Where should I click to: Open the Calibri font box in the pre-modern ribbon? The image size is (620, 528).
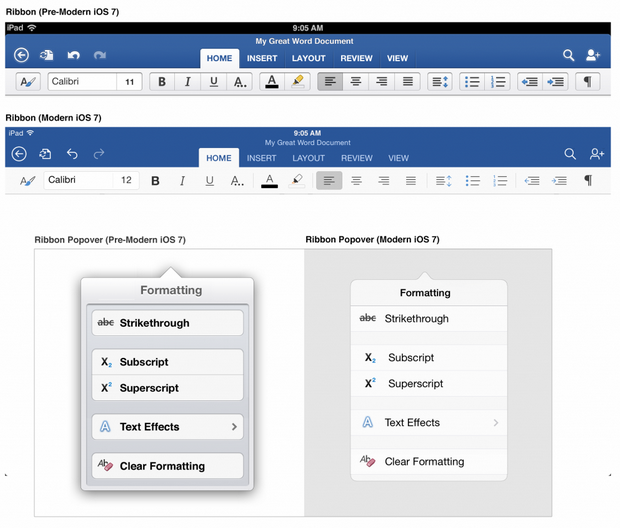click(82, 82)
